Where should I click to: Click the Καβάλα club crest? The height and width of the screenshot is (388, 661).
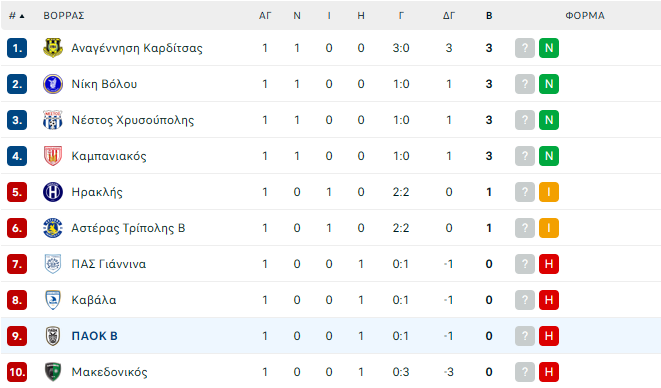pos(53,300)
